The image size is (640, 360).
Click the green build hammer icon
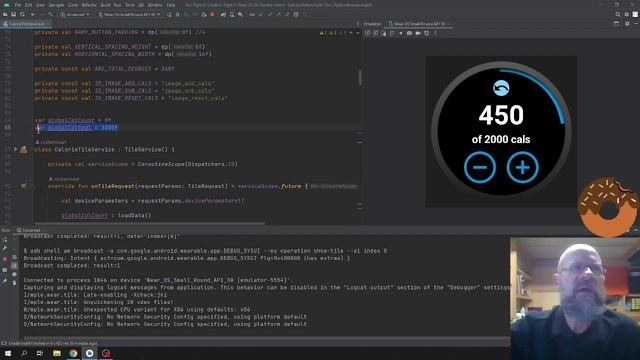point(51,15)
